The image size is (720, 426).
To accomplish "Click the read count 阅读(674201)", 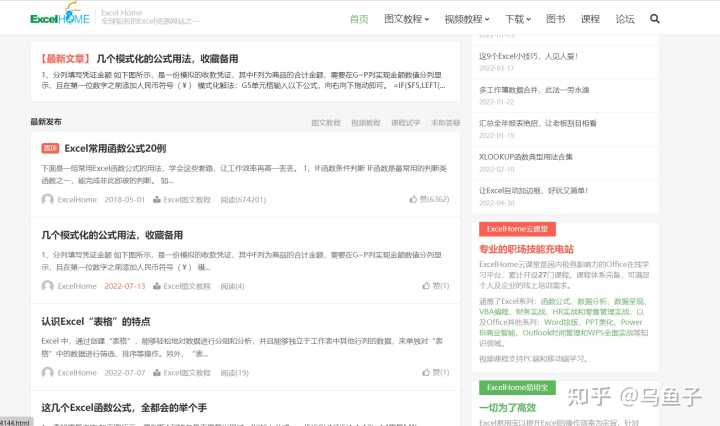I will (243, 200).
